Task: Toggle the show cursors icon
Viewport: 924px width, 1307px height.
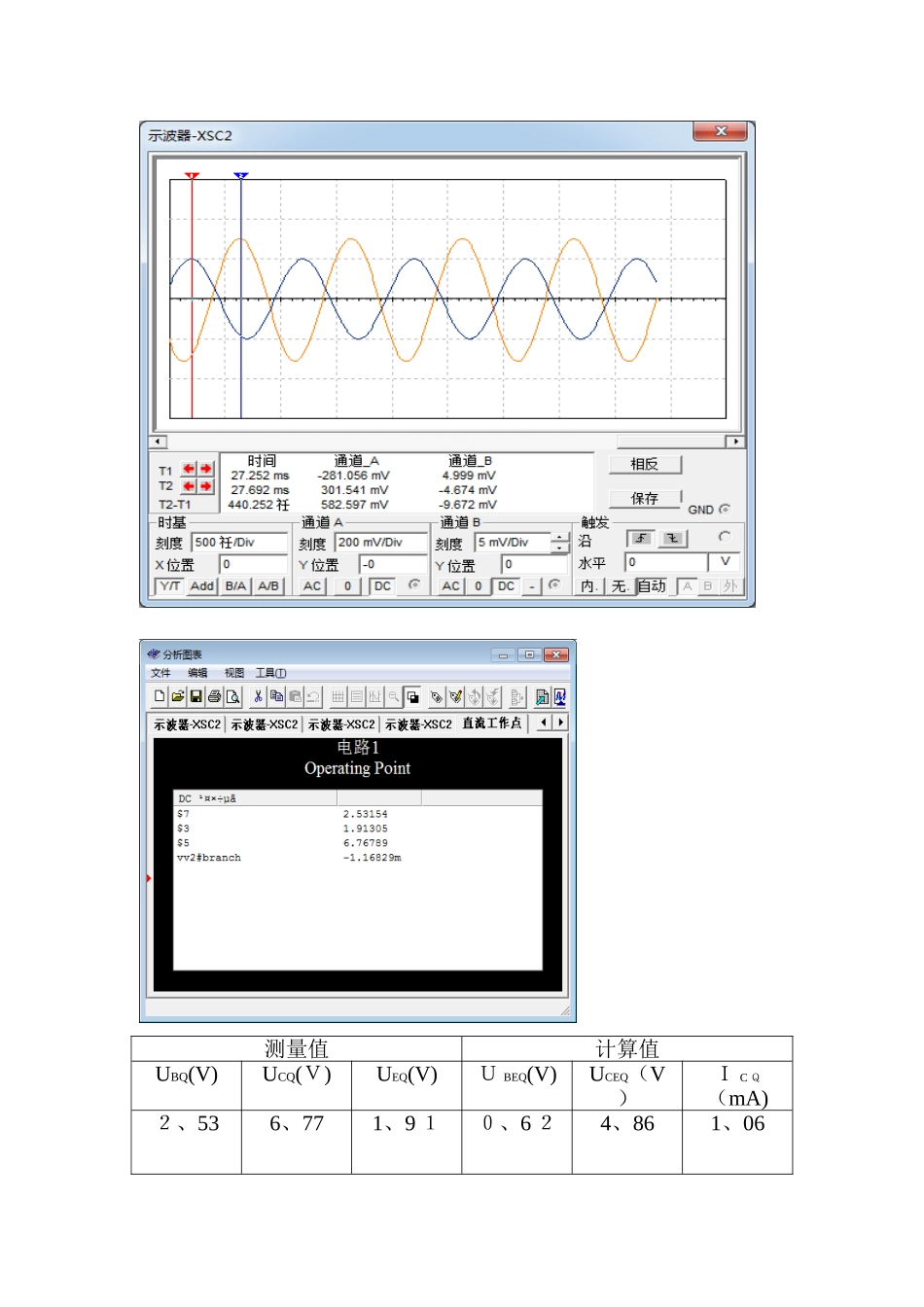Action: [x=375, y=696]
